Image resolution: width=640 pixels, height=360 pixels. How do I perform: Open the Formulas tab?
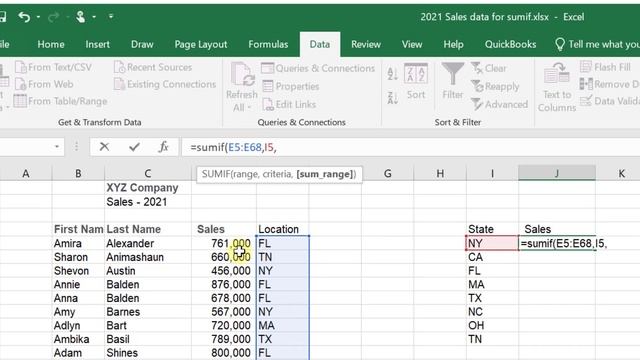(268, 44)
